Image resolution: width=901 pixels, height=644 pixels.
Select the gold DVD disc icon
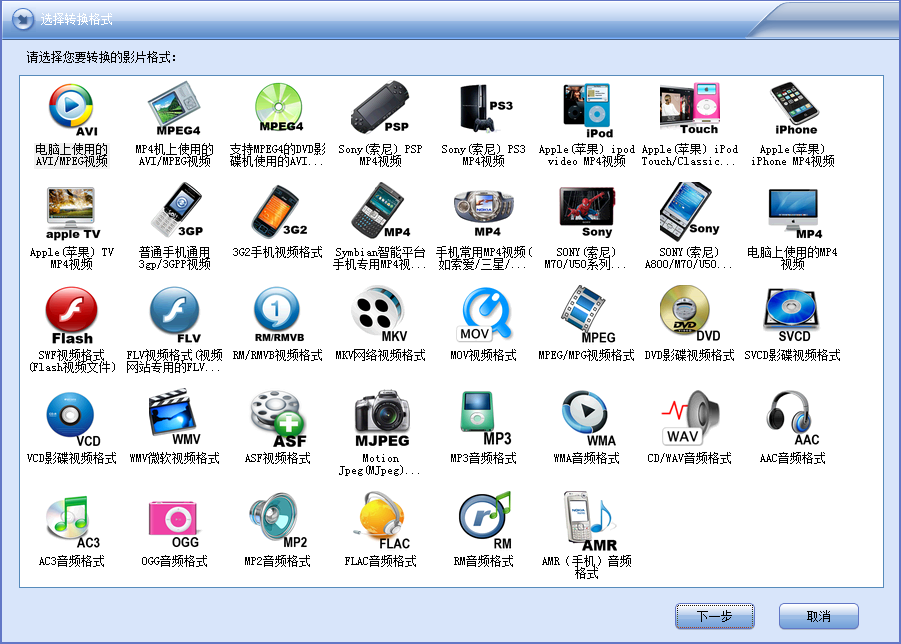[690, 313]
